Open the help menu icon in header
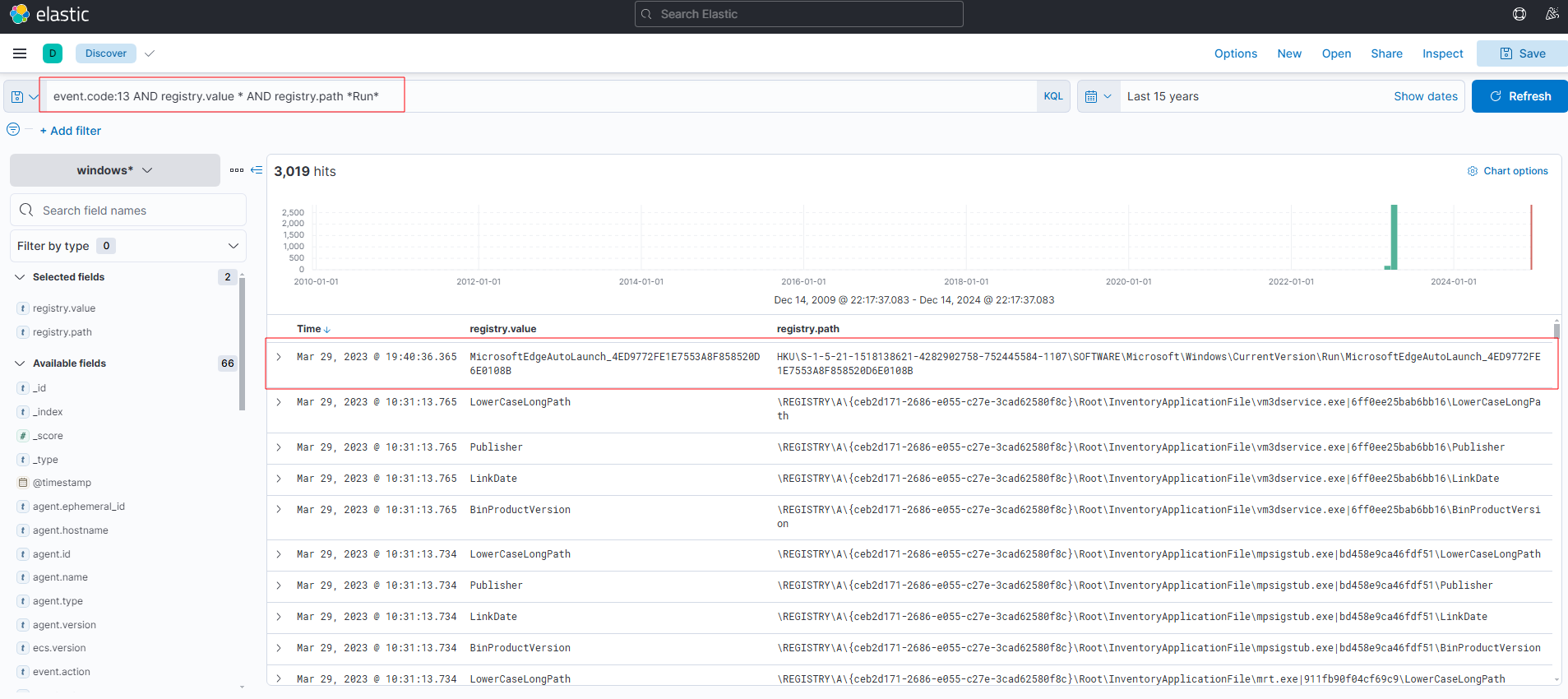Viewport: 1568px width, 699px height. pos(1519,14)
